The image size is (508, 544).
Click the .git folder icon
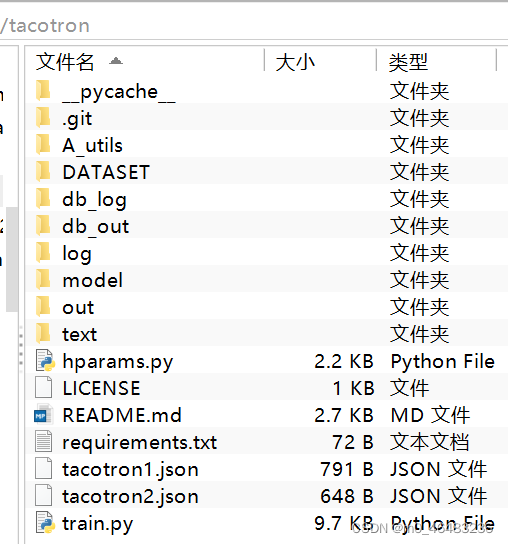(x=43, y=118)
